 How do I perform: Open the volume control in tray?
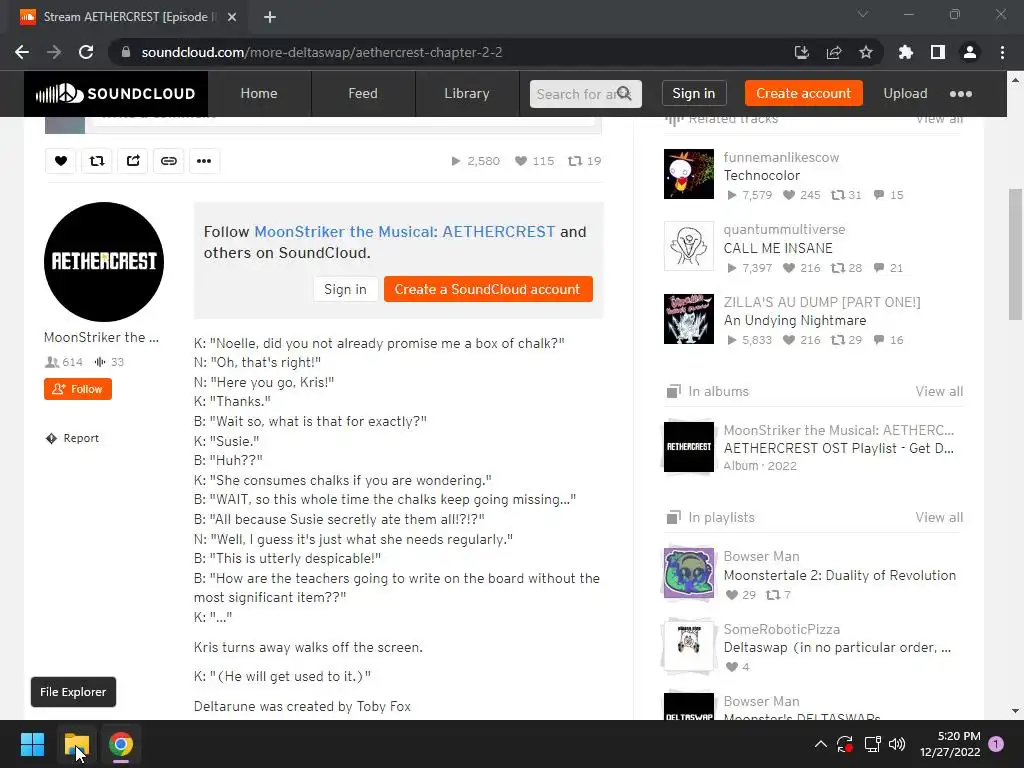(897, 744)
